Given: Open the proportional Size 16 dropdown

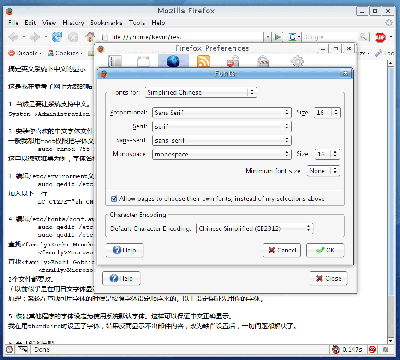Looking at the screenshot, I should (327, 113).
